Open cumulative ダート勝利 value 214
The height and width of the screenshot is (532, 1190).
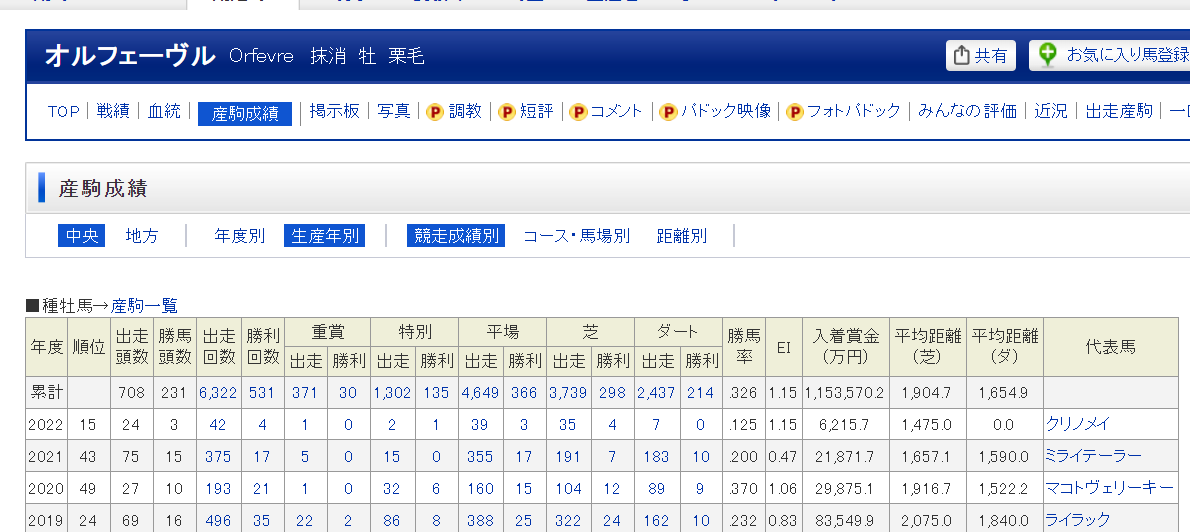coord(700,393)
